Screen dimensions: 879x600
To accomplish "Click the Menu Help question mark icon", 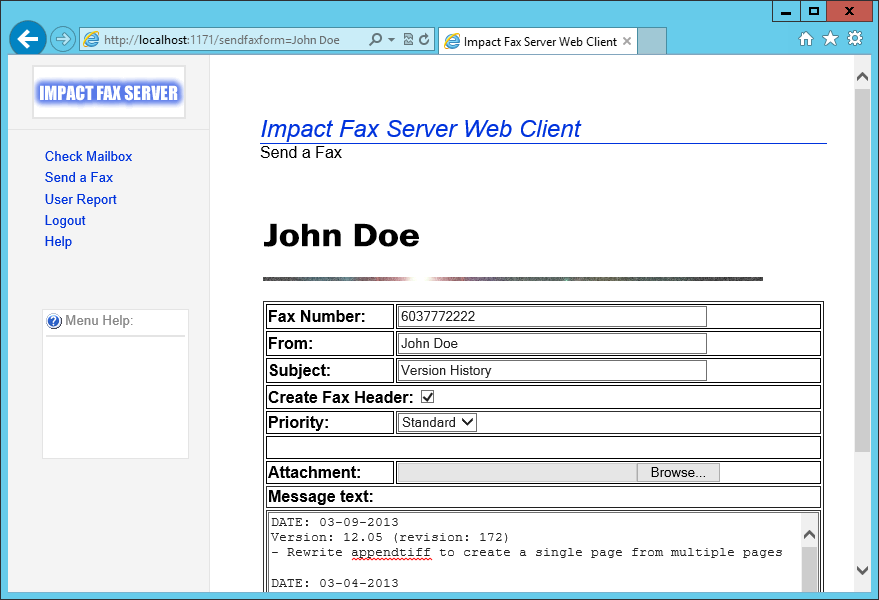I will click(54, 321).
